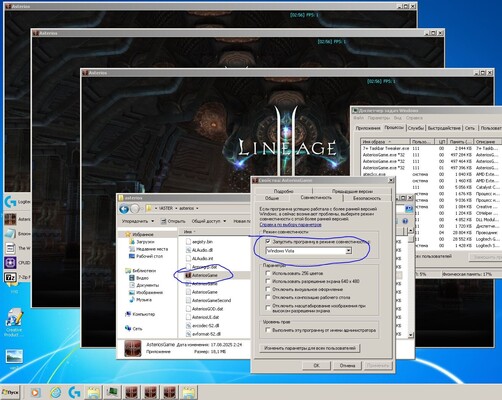502x400 pixels.
Task: Enable 640 x 480 screen resolution option
Action: [268, 281]
